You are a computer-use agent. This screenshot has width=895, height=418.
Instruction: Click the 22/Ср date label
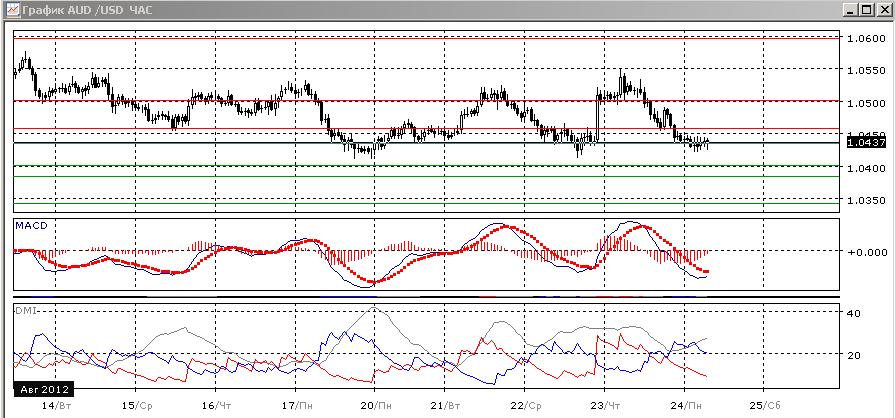(525, 405)
